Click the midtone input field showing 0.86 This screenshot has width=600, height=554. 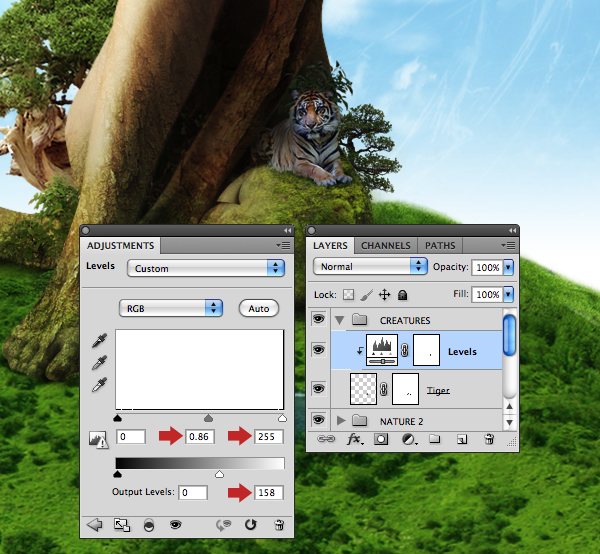pos(200,437)
